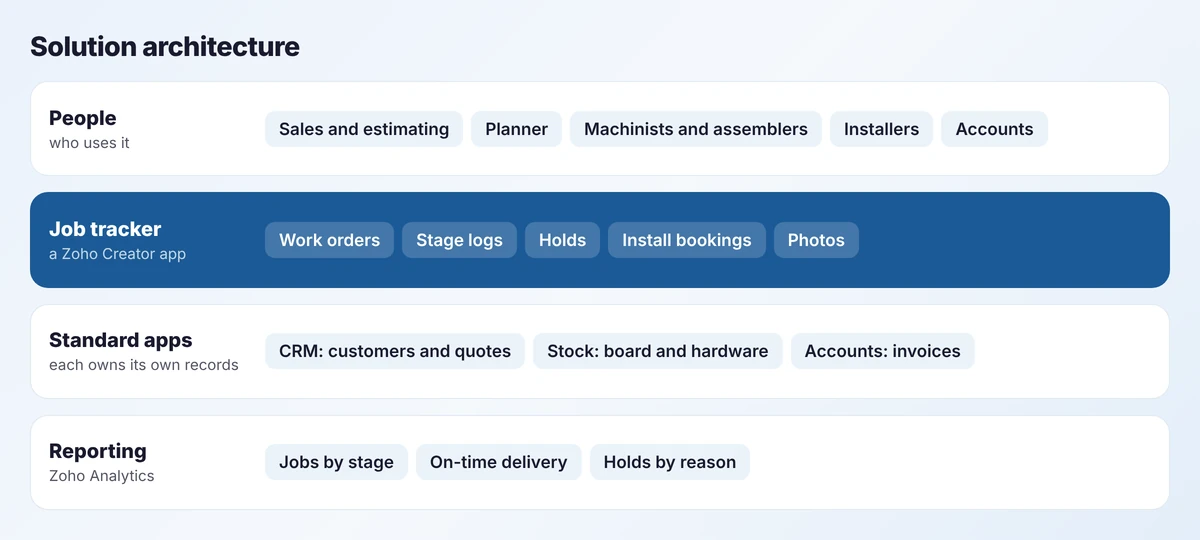Viewport: 1200px width, 540px height.
Task: Click 'a Zoho Creator app' subtitle
Action: click(x=118, y=254)
